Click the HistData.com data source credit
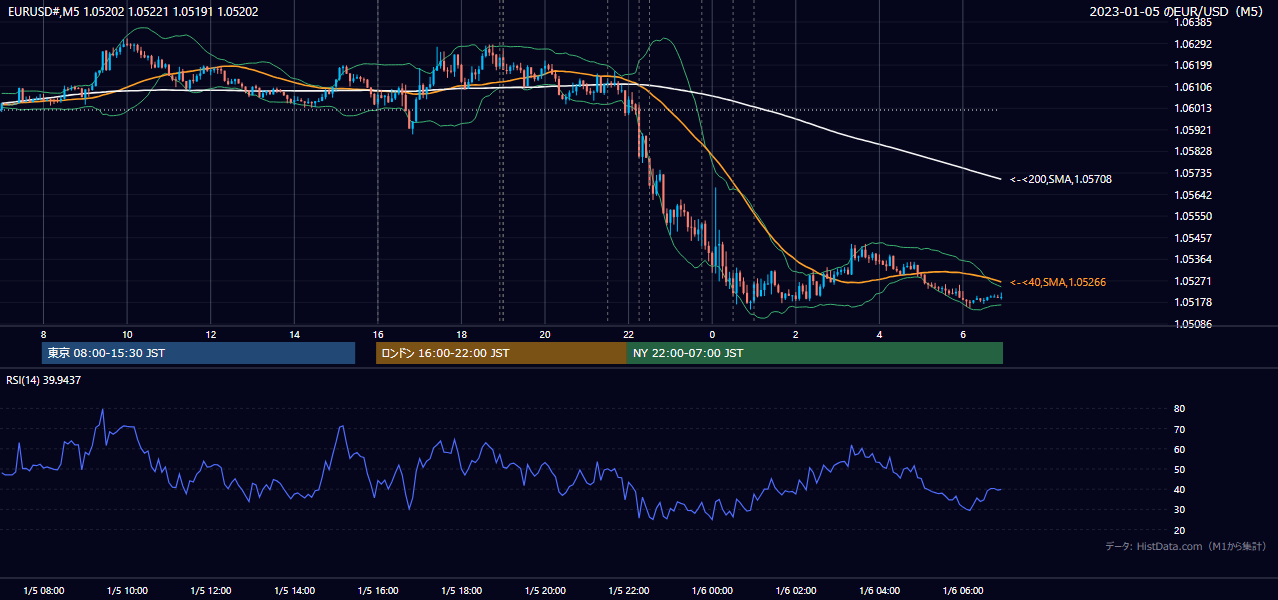Viewport: 1278px width, 600px height. pyautogui.click(x=1185, y=546)
